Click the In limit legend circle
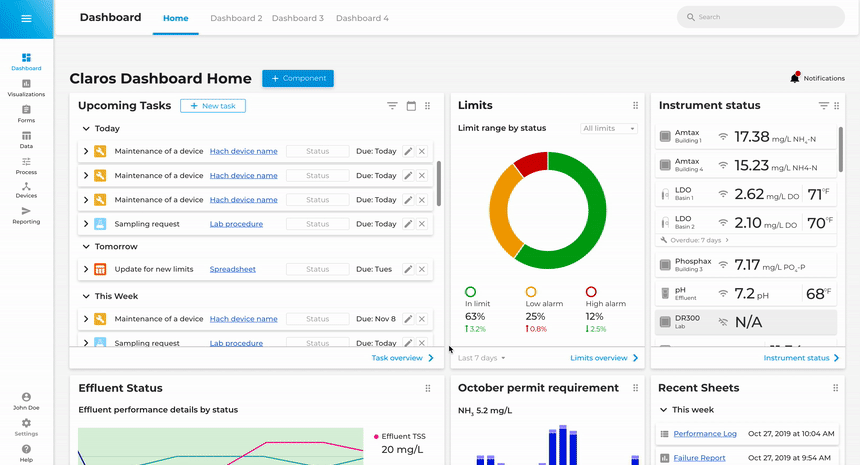Image resolution: width=860 pixels, height=465 pixels. (471, 292)
